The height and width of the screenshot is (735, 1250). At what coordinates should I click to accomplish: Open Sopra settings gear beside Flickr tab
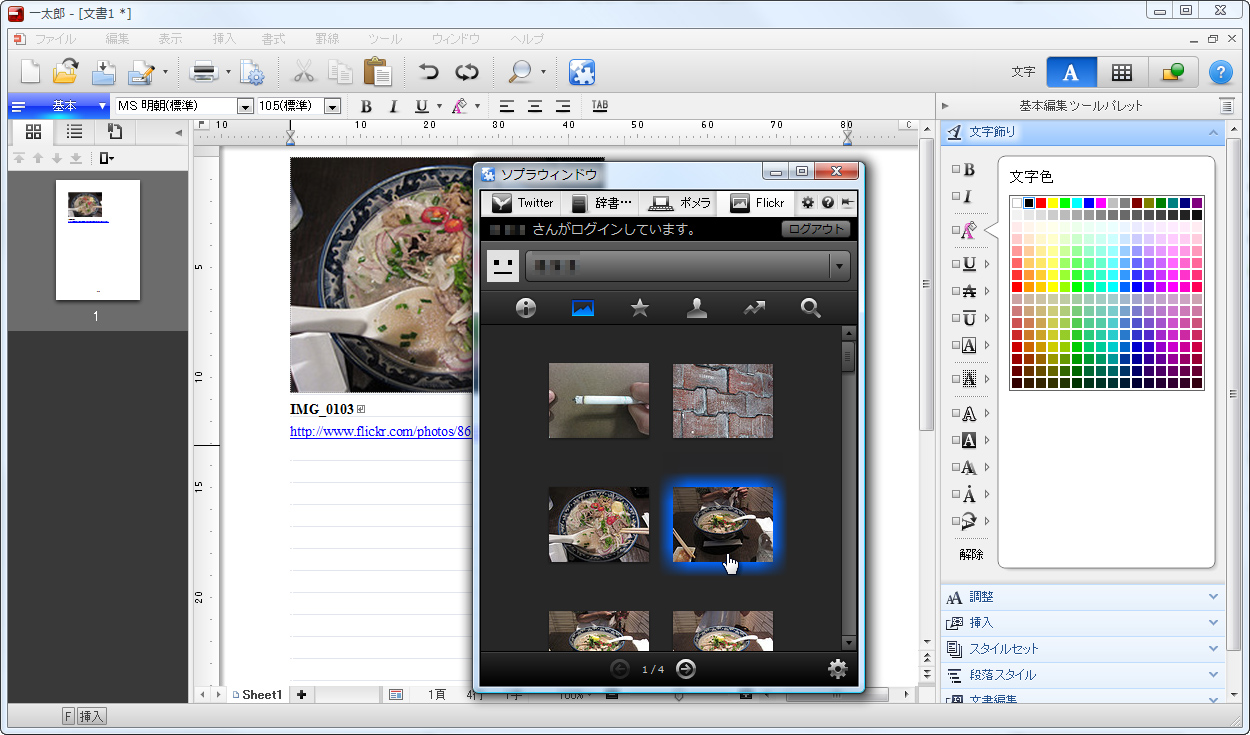pos(808,203)
